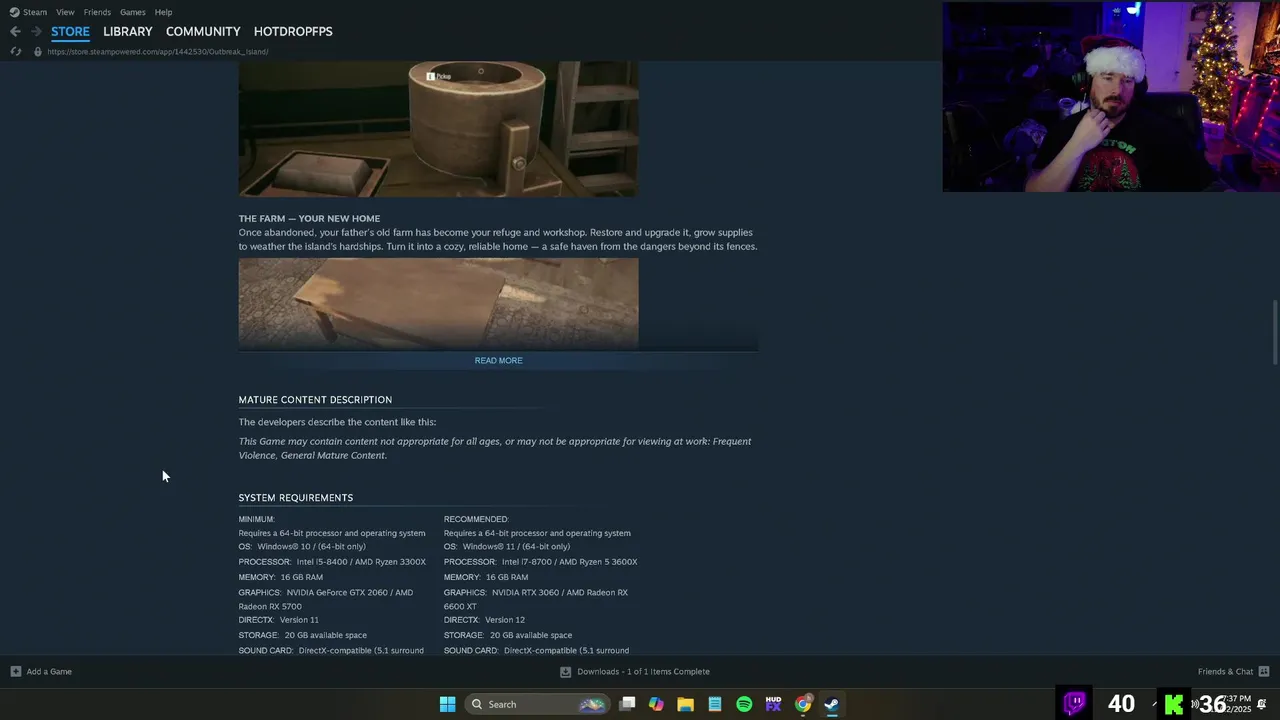The image size is (1280, 720).
Task: Click the Intel i7-8700 processor line
Action: [541, 562]
